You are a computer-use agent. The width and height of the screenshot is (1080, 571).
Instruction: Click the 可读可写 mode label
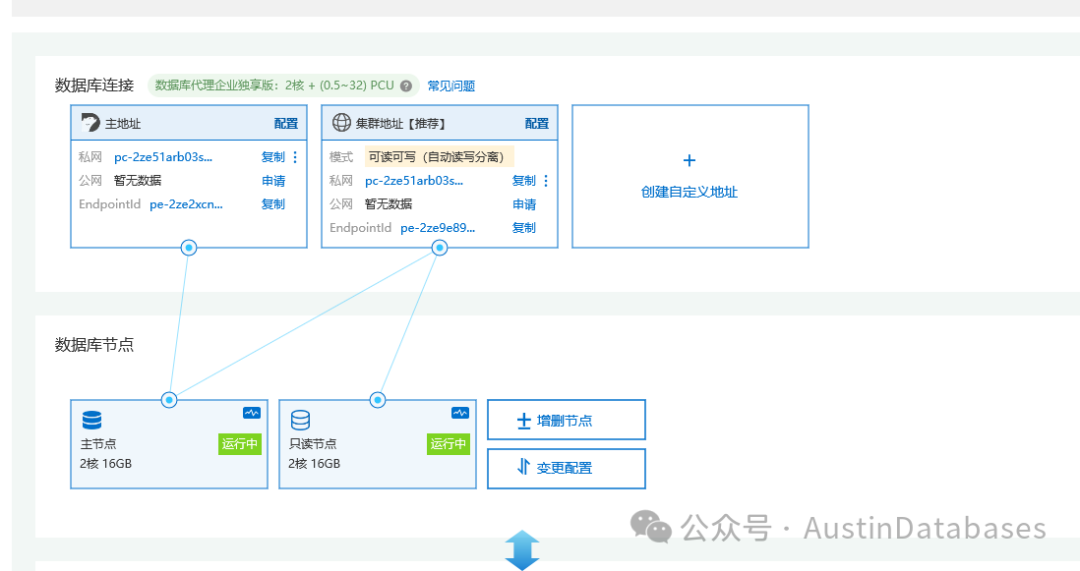coord(439,157)
